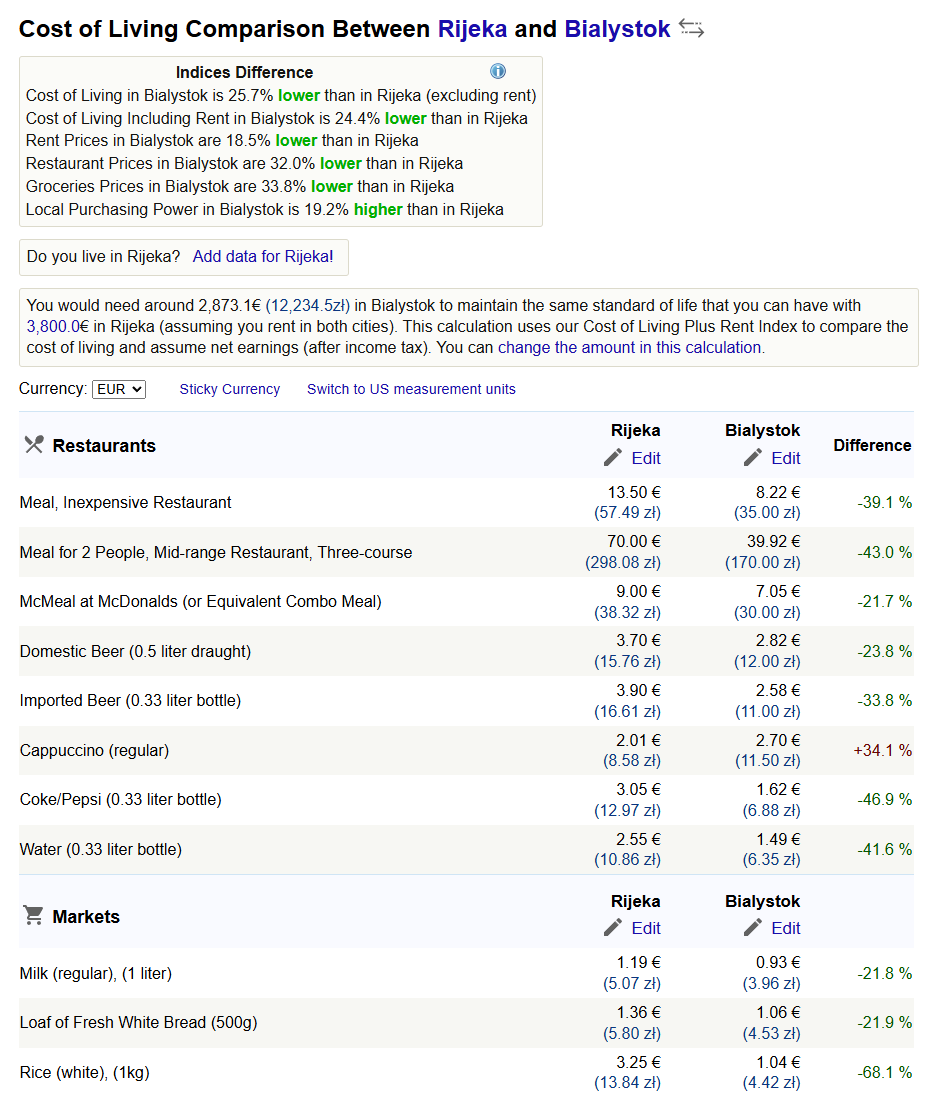Click 'Domestic Beer (0.5 liter draught)' label
The height and width of the screenshot is (1096, 940).
(x=135, y=651)
